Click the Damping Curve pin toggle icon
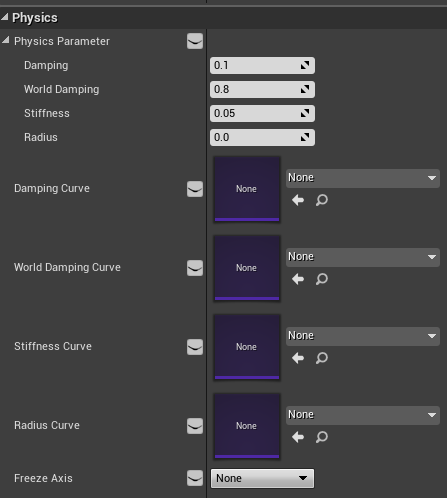 click(195, 189)
